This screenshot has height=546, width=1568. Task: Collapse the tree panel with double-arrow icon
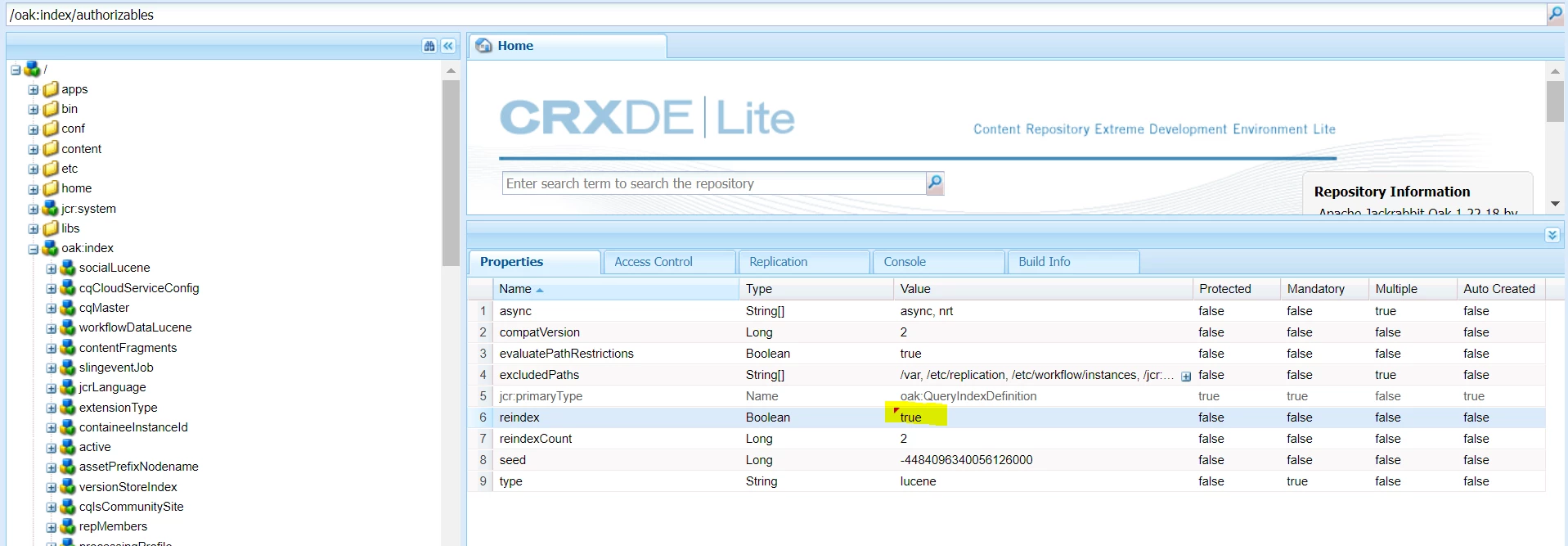(x=448, y=46)
